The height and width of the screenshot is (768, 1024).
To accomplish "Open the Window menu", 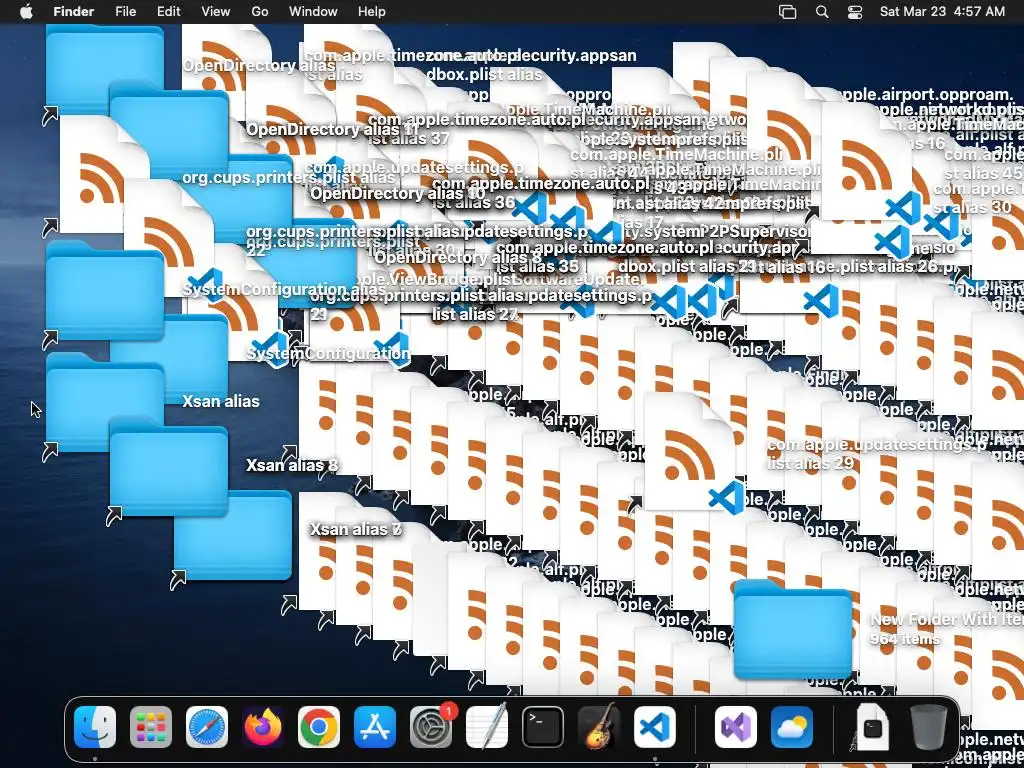I will 313,12.
